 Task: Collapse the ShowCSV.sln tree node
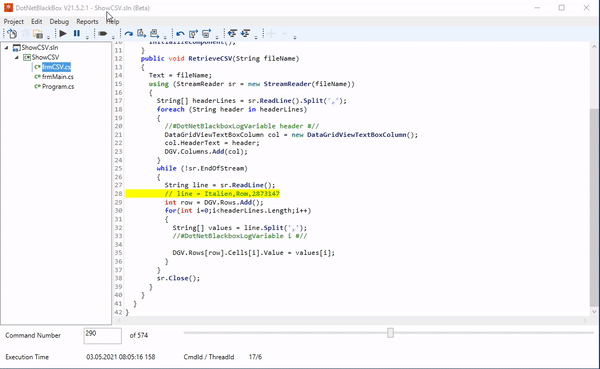pos(7,47)
